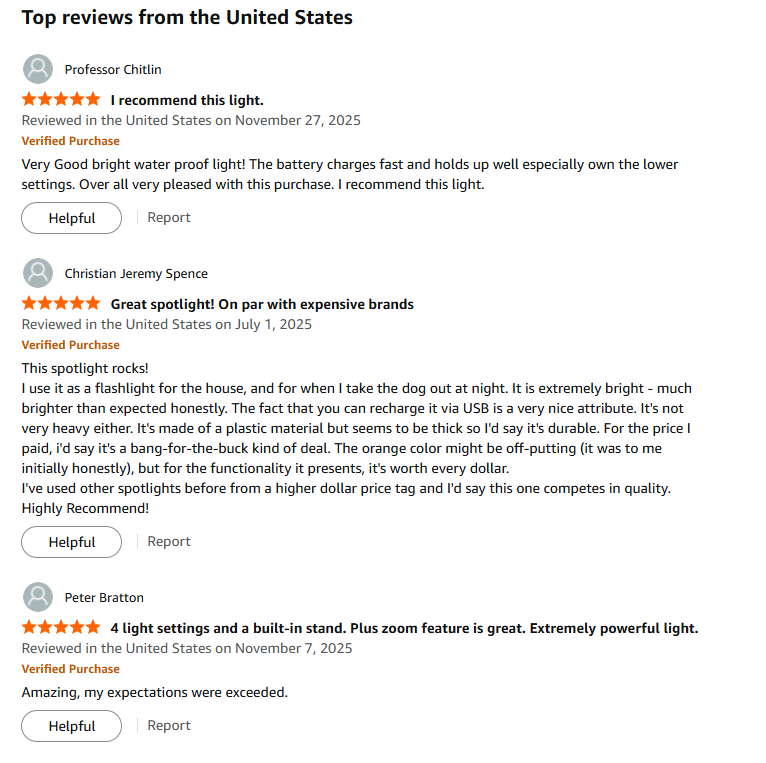The height and width of the screenshot is (763, 766).
Task: Mark Christian Jeremy Spence's review as Helpful
Action: coord(72,542)
